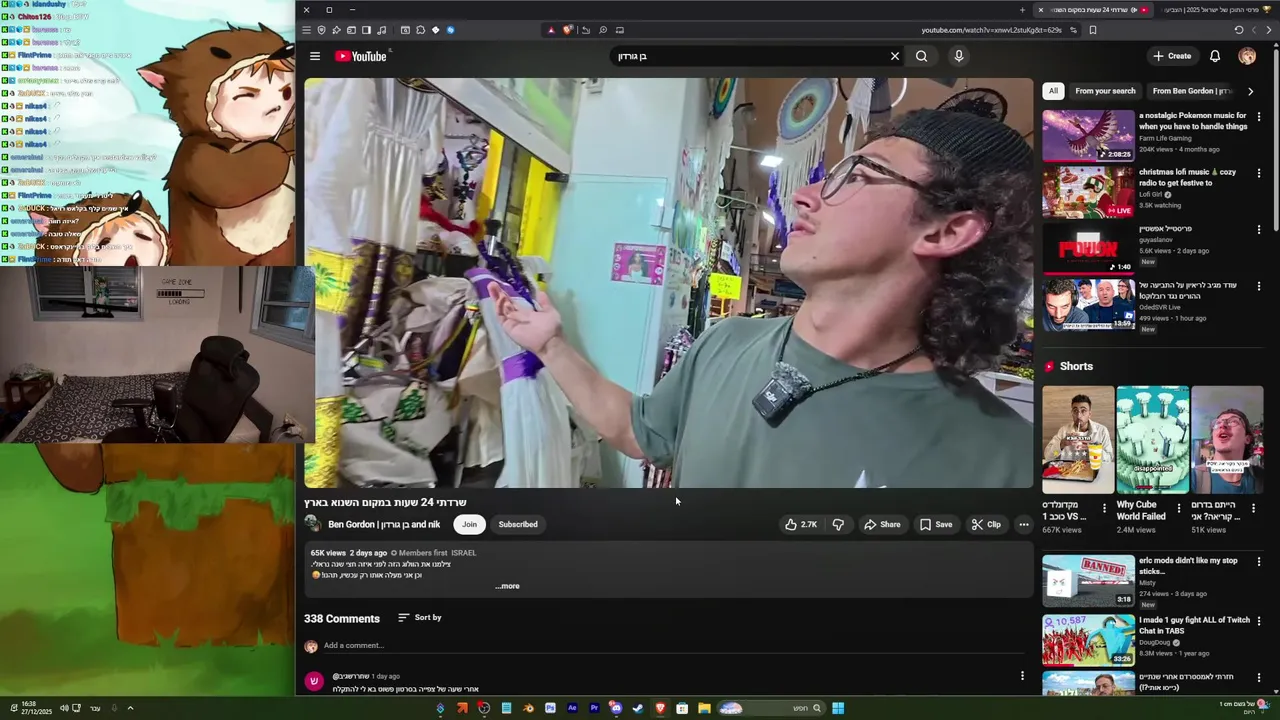This screenshot has height=720, width=1280.
Task: Open options for Why Cube World Failed
Action: tap(1179, 508)
